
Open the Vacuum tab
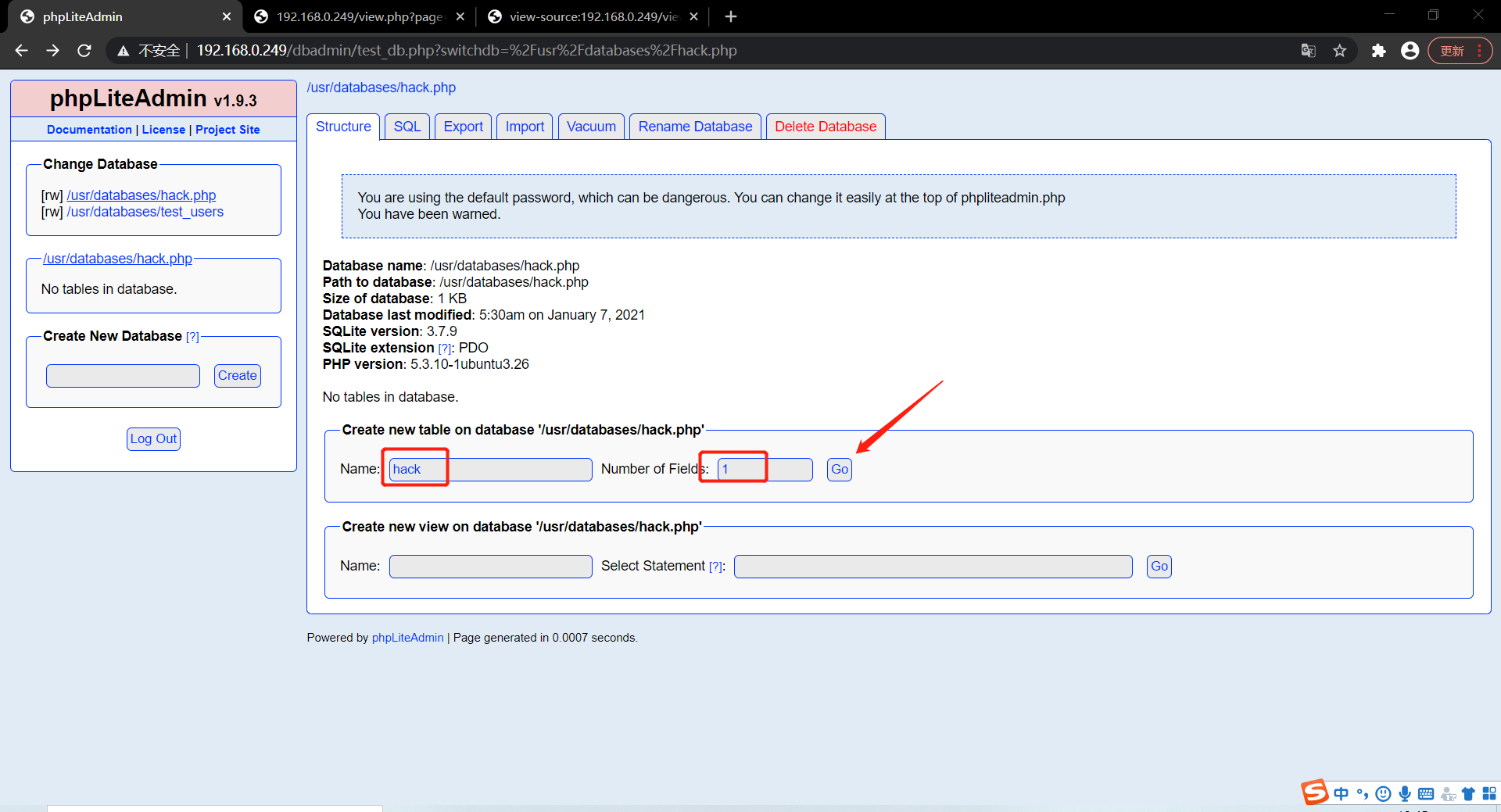click(x=591, y=127)
